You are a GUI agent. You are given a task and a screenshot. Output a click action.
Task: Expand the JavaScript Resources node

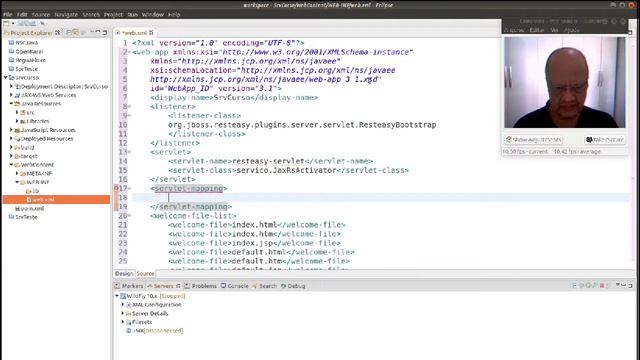[x=11, y=130]
